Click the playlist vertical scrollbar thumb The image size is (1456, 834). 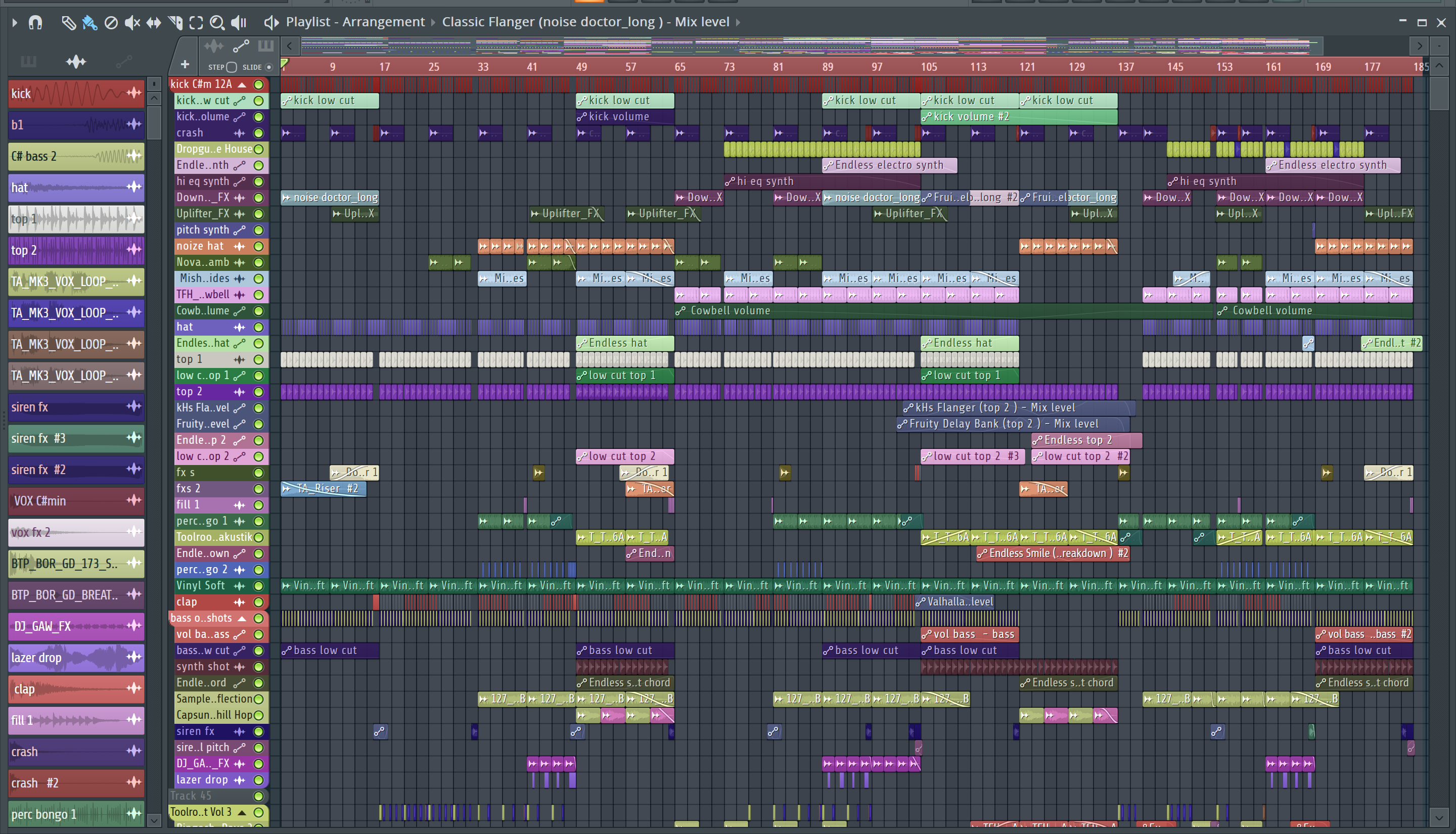pos(1439,93)
